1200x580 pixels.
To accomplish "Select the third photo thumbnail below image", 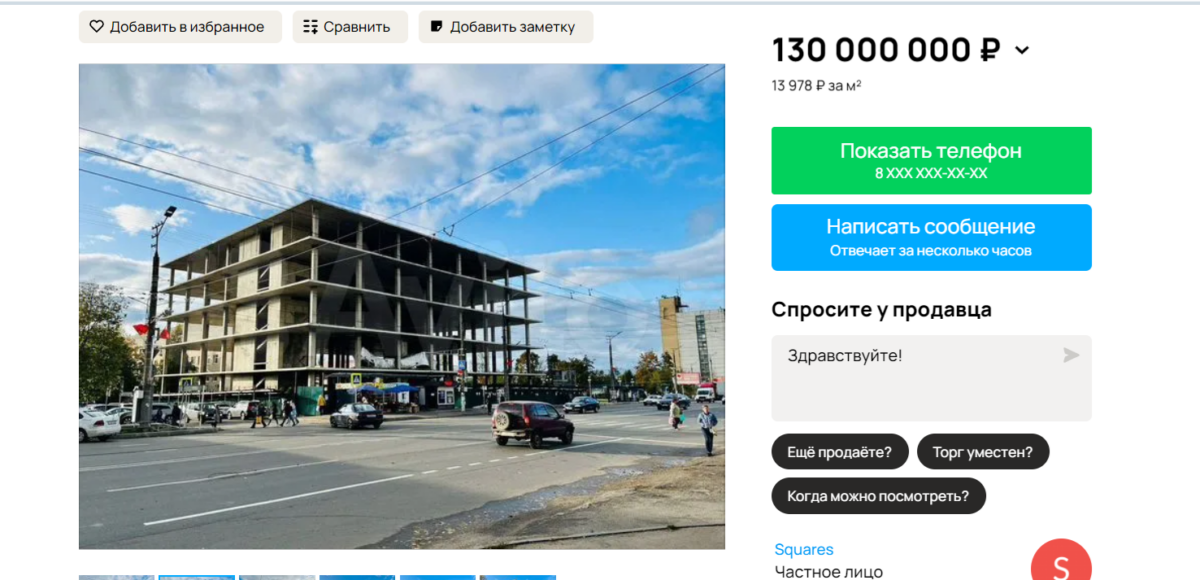I will click(277, 577).
